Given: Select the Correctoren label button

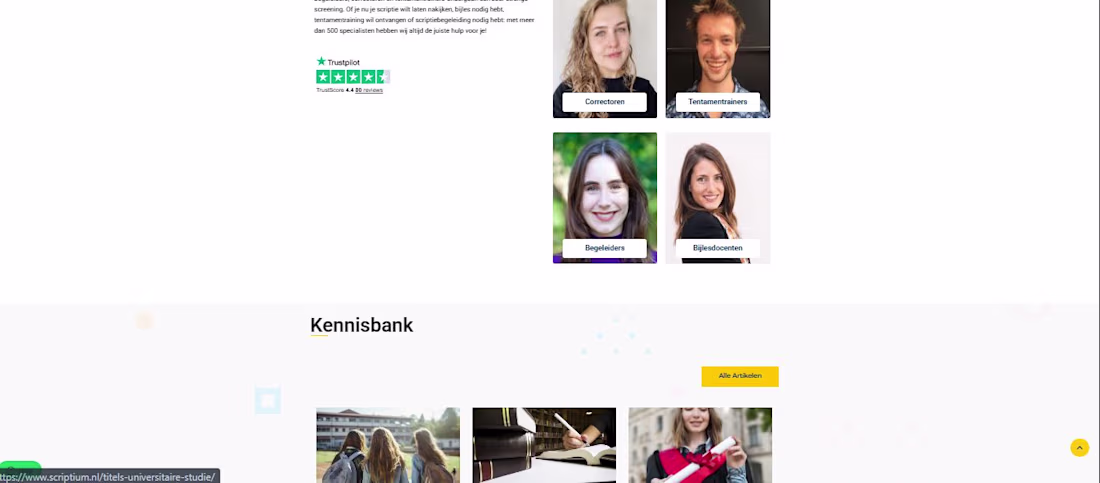Looking at the screenshot, I should [604, 102].
